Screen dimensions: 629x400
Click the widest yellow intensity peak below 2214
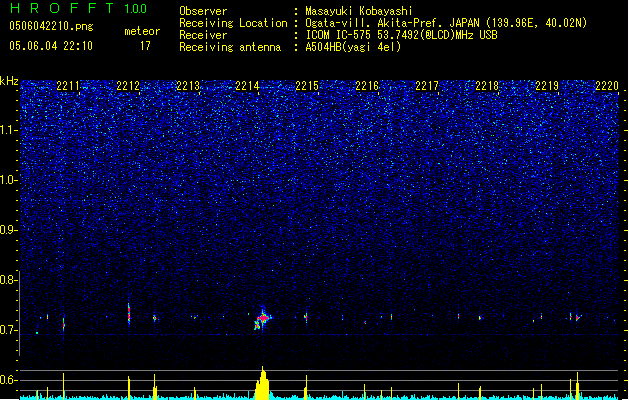pyautogui.click(x=262, y=383)
